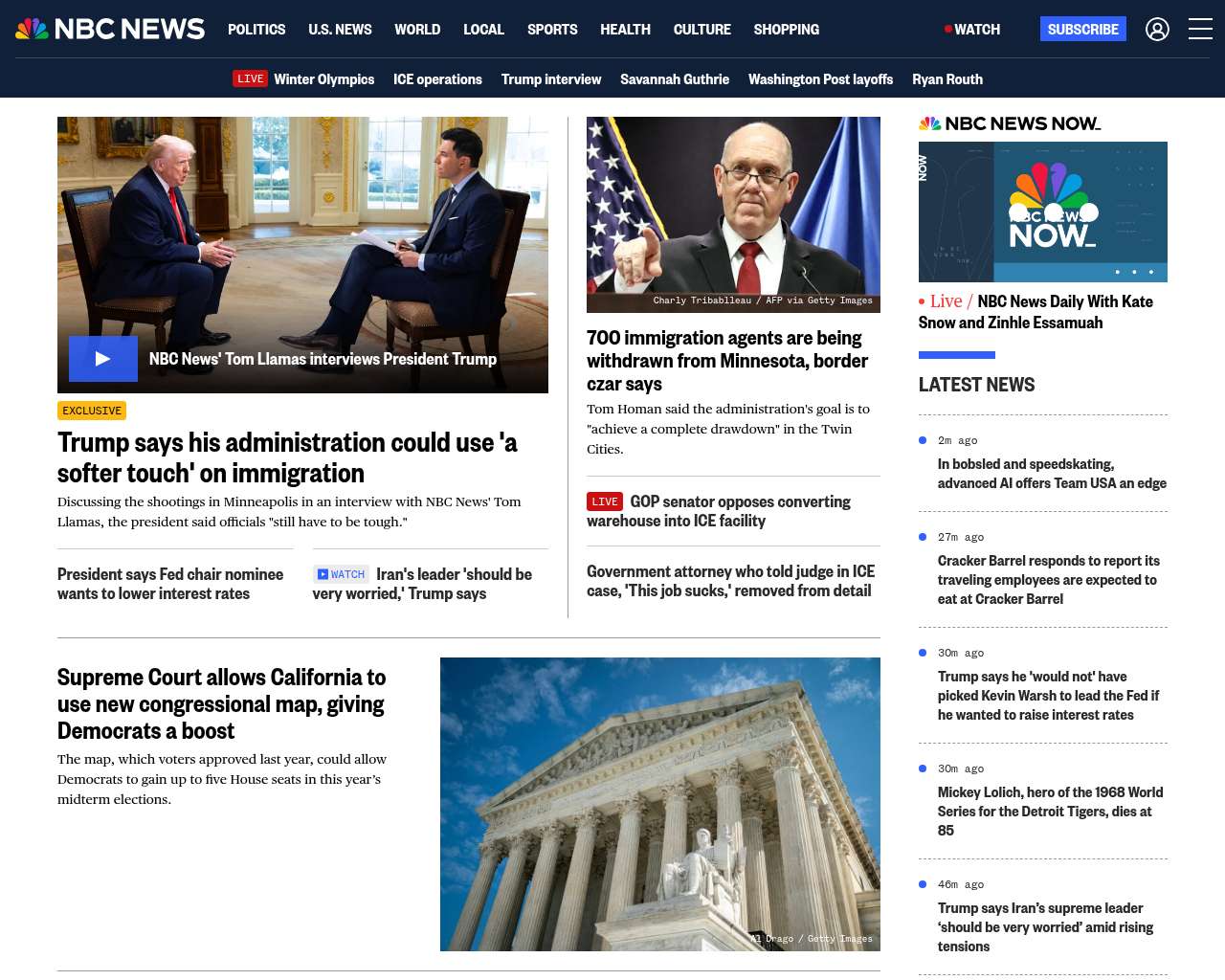Click the red LIVE badge beside Winter Olympics
The width and height of the screenshot is (1225, 980).
click(x=251, y=78)
